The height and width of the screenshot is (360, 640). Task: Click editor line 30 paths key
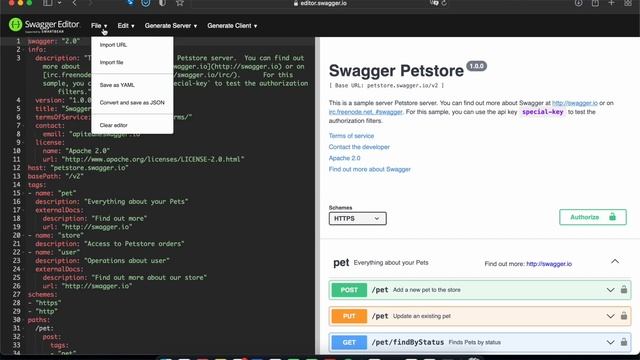[38, 320]
